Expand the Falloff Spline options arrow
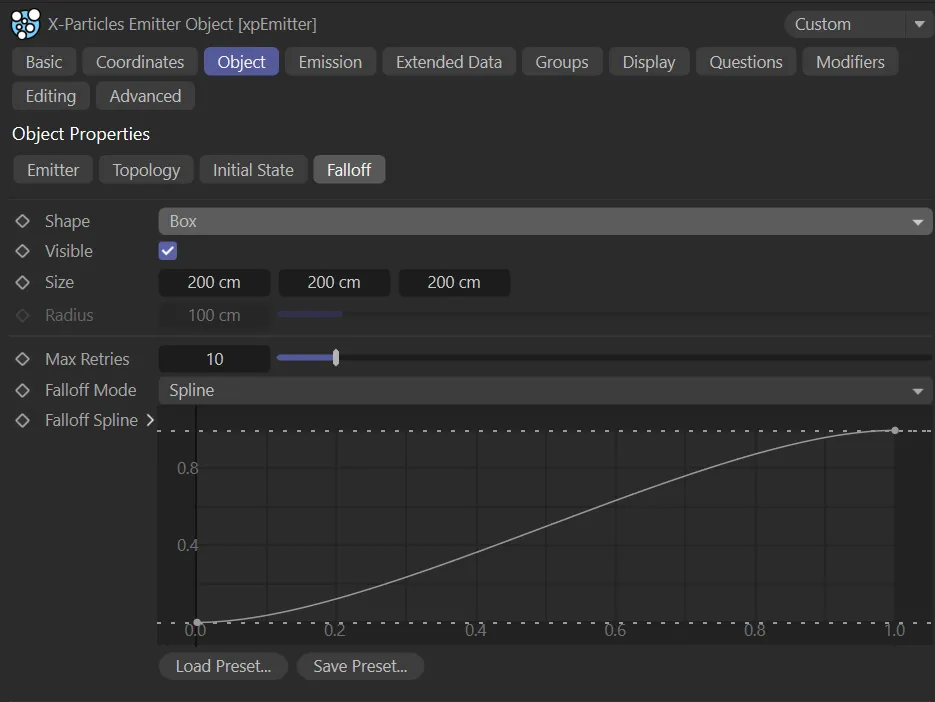Screen dimensions: 935x702 point(151,420)
